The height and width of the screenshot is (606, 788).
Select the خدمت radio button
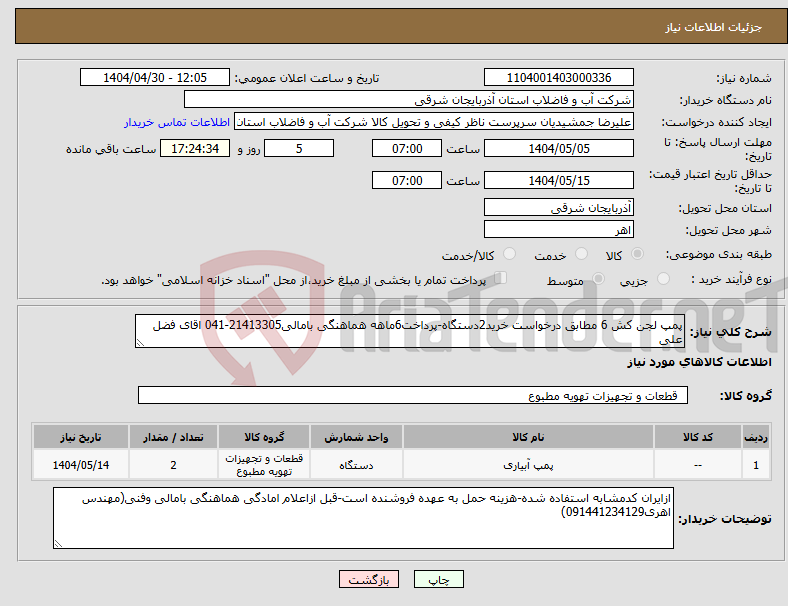click(581, 254)
